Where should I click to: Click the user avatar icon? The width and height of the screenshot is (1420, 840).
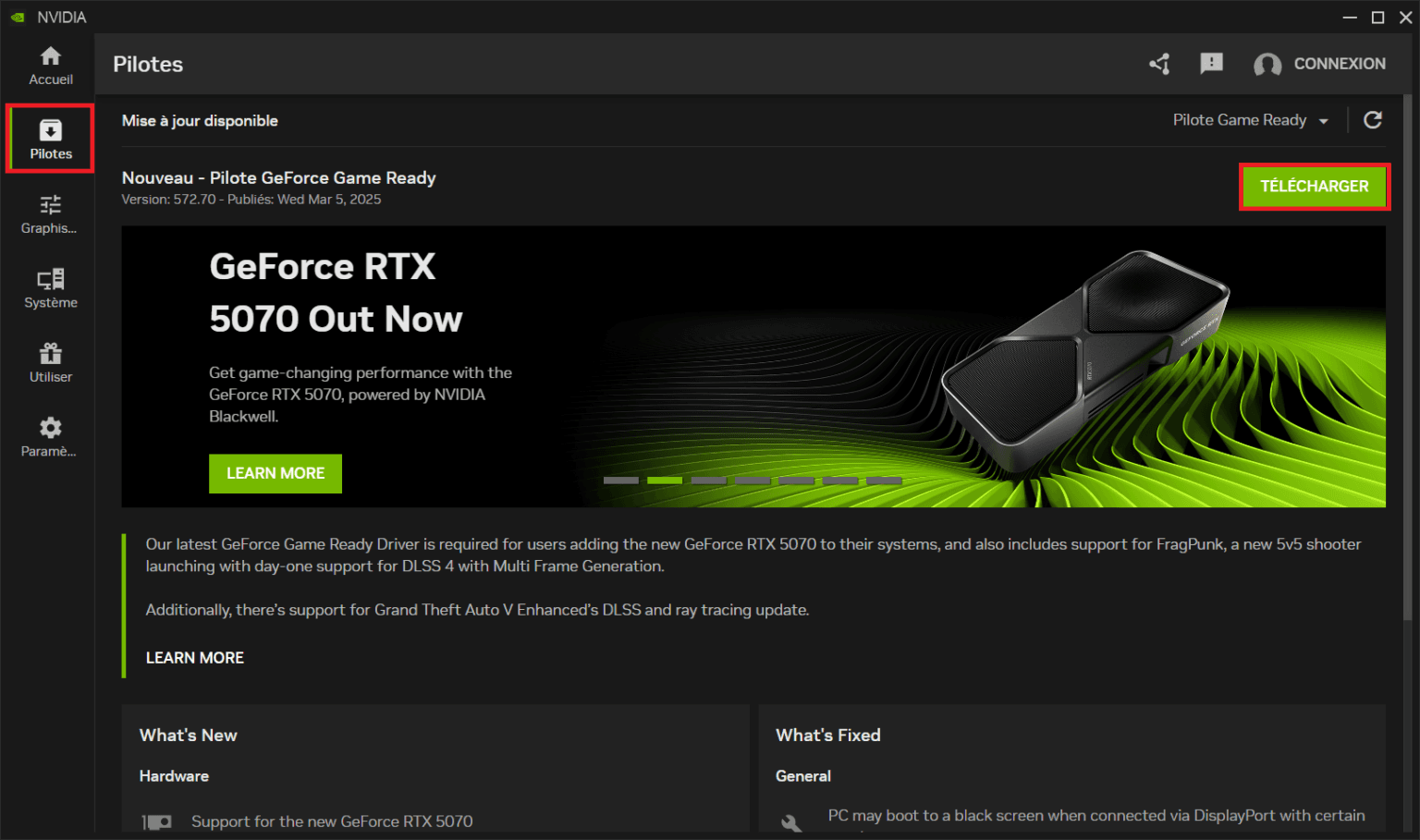tap(1267, 65)
